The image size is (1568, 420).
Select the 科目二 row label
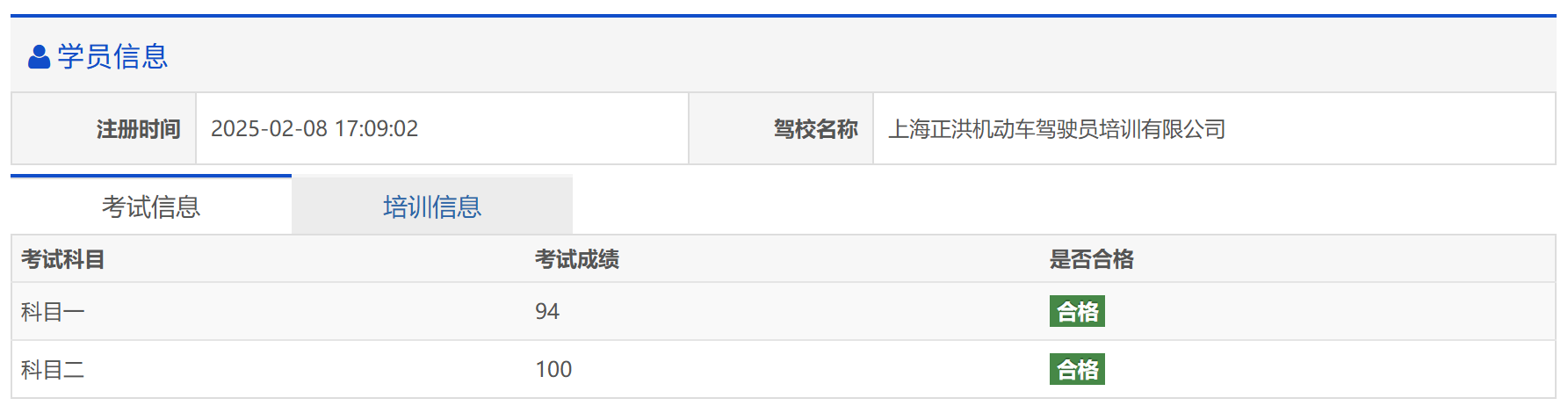pos(53,370)
